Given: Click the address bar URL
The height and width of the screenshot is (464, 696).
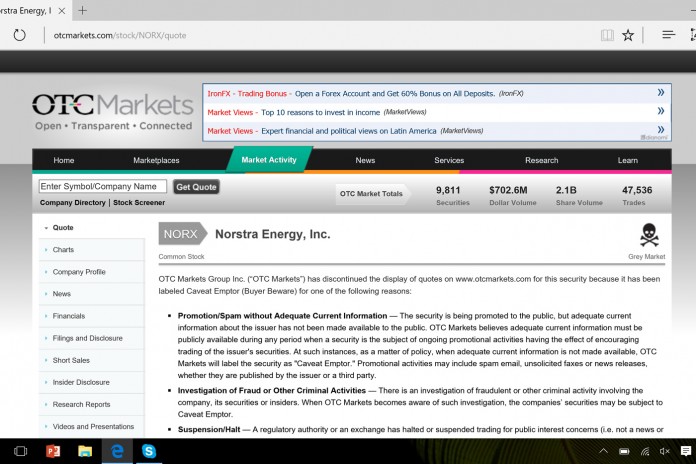Looking at the screenshot, I should [x=120, y=36].
